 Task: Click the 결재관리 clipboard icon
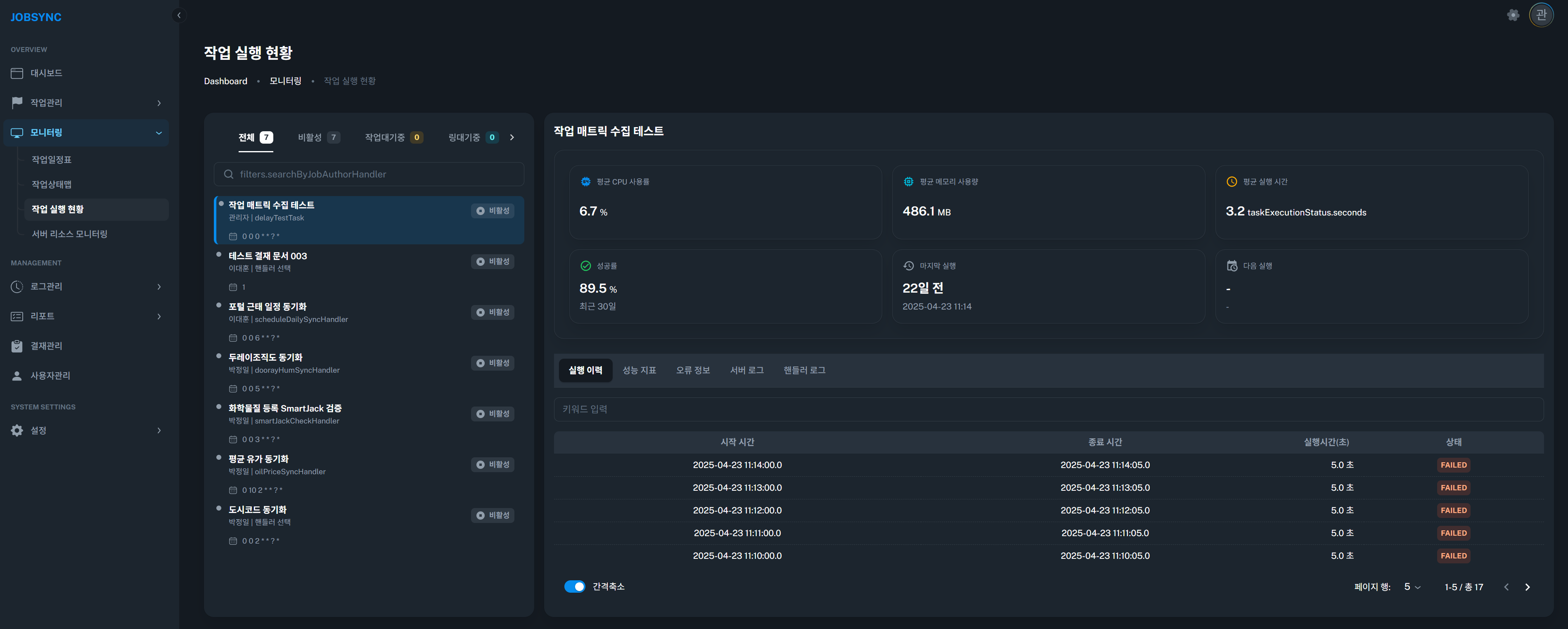[x=17, y=346]
